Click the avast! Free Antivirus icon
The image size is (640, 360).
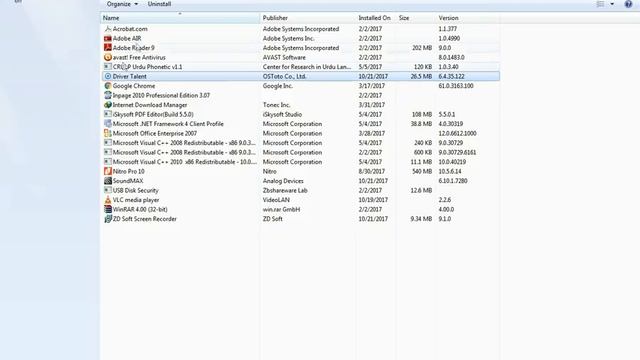[108, 58]
